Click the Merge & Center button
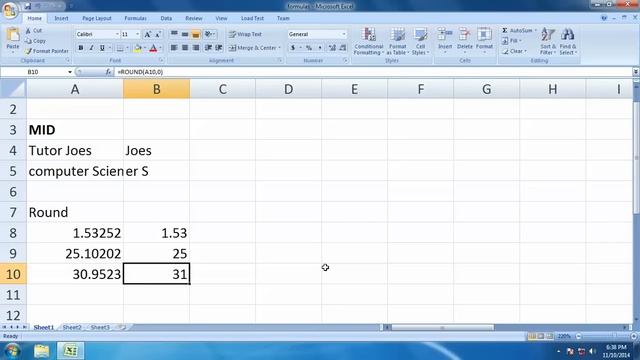The height and width of the screenshot is (360, 640). pyautogui.click(x=253, y=48)
